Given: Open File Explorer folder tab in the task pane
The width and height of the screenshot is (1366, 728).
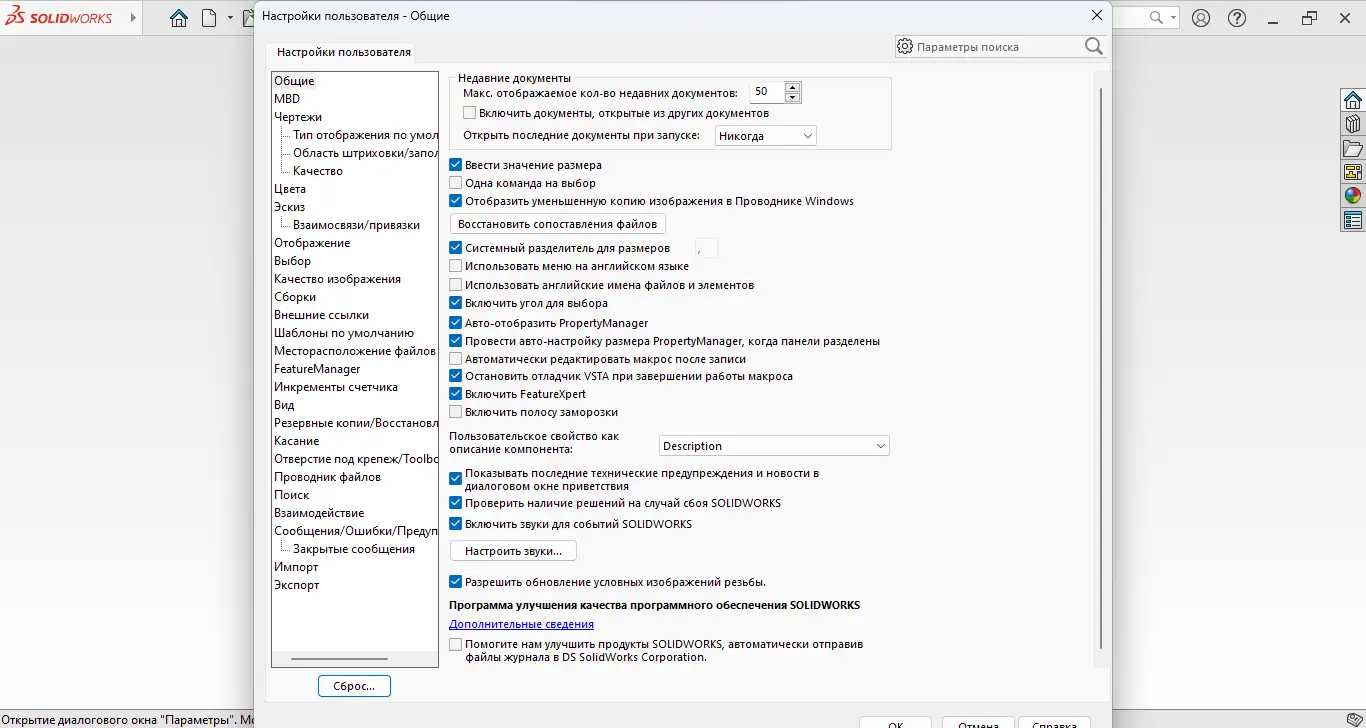Looking at the screenshot, I should [x=1353, y=148].
